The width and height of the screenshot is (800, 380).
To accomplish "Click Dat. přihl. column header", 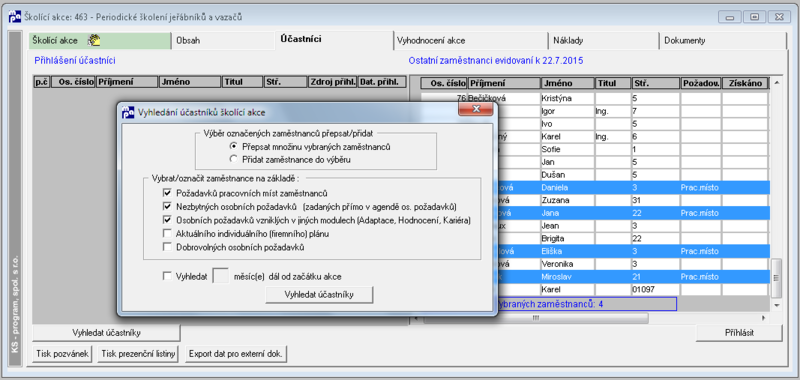I will pyautogui.click(x=382, y=82).
